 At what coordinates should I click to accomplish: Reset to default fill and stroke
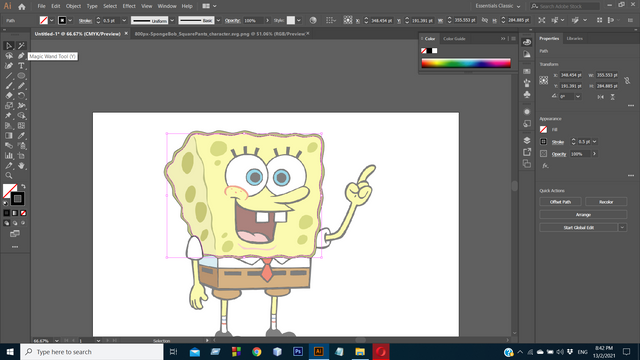point(6,202)
